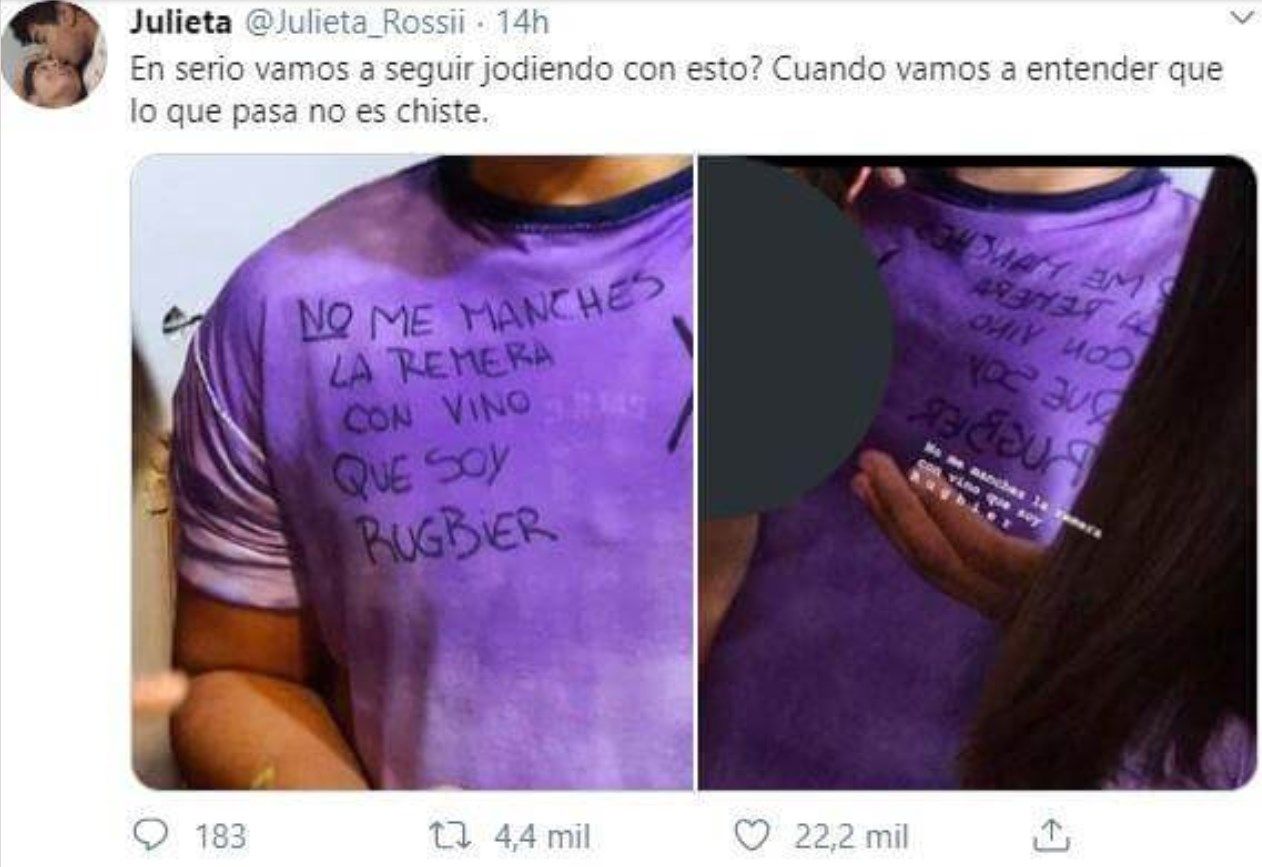Viewport: 1262px width, 867px height.
Task: Click the tweet line starting "En serio vamos"
Action: 677,70
